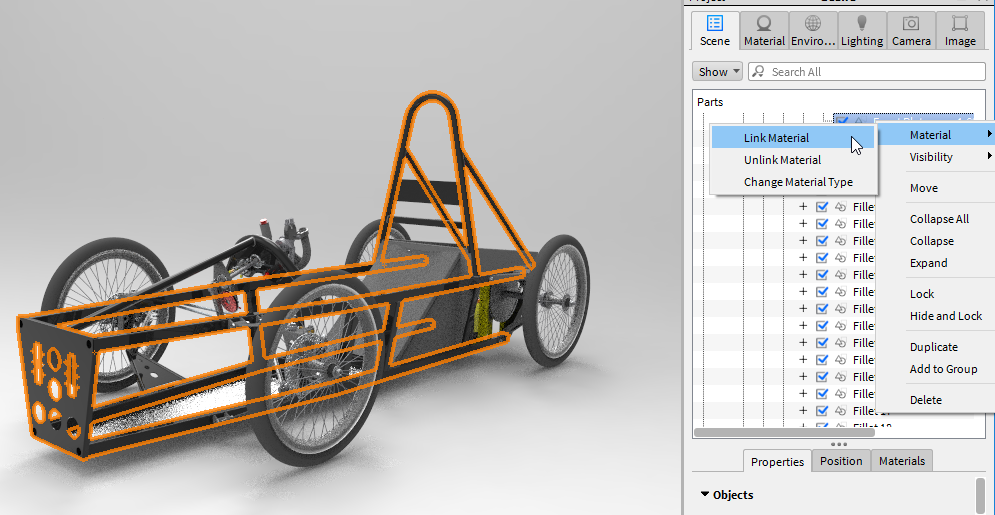Uncheck the first Fillet part checkbox
Viewport: 995px width, 515px height.
(x=822, y=207)
